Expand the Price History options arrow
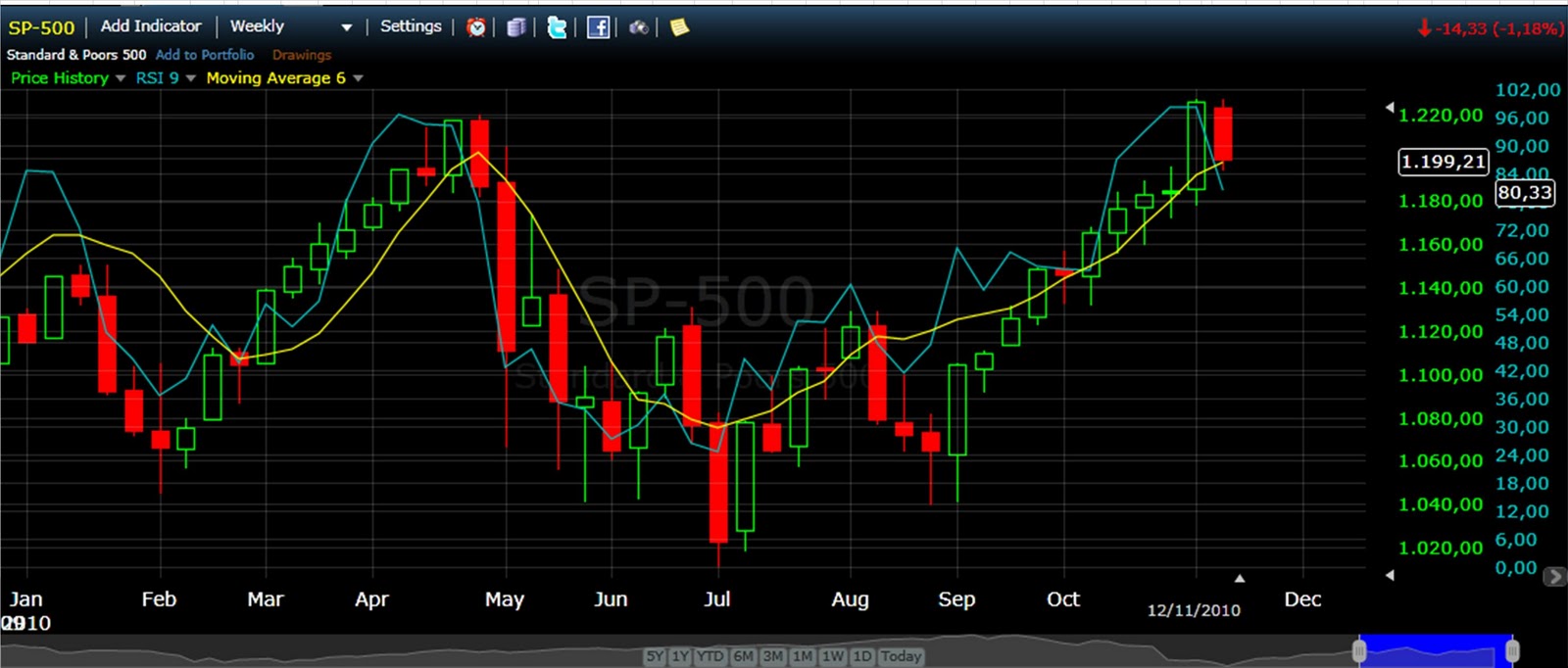Screen dimensions: 1568x668 pos(121,78)
